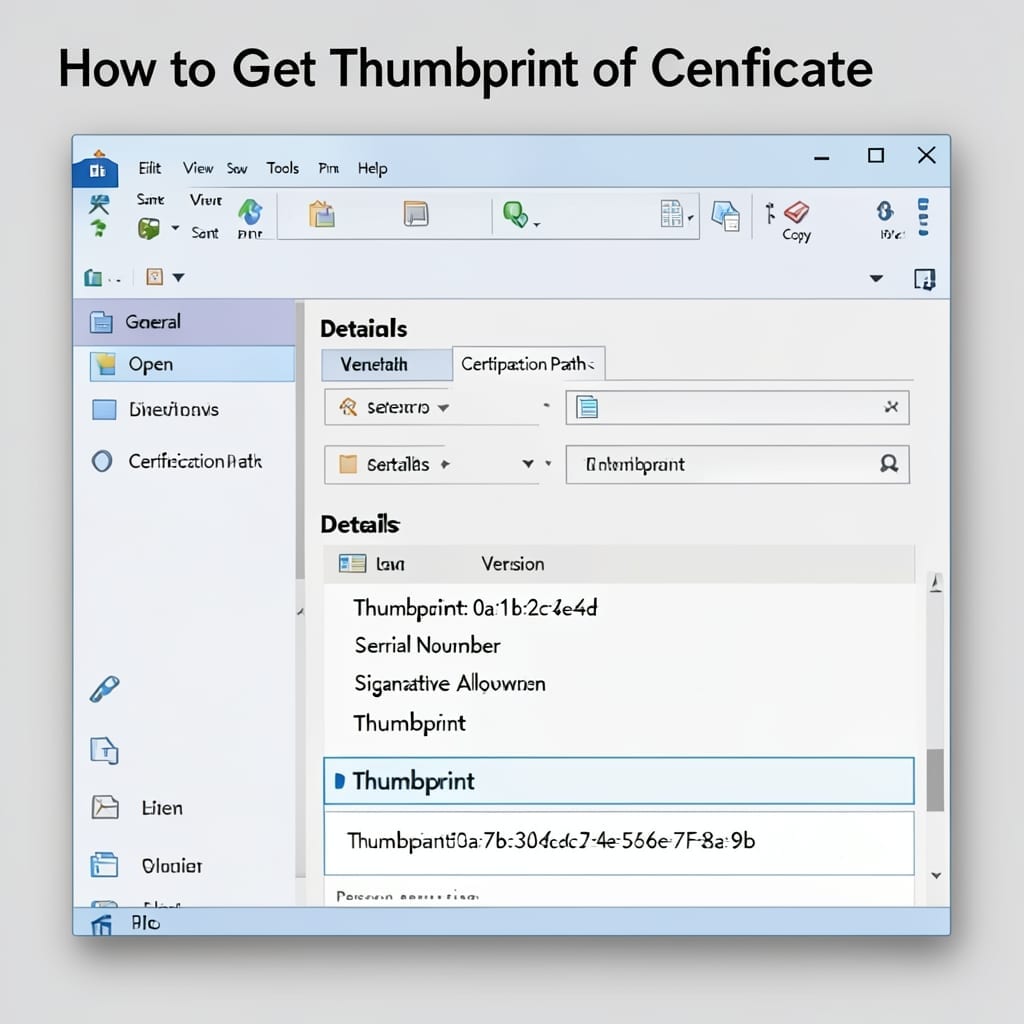Open the Sertallas dropdown arrow

tap(528, 464)
